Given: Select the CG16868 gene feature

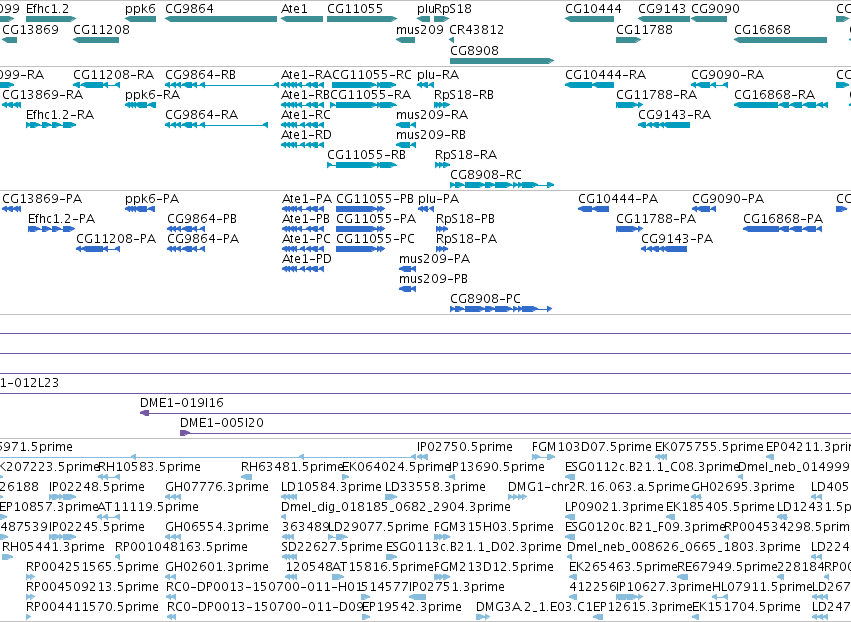Looking at the screenshot, I should tap(780, 40).
